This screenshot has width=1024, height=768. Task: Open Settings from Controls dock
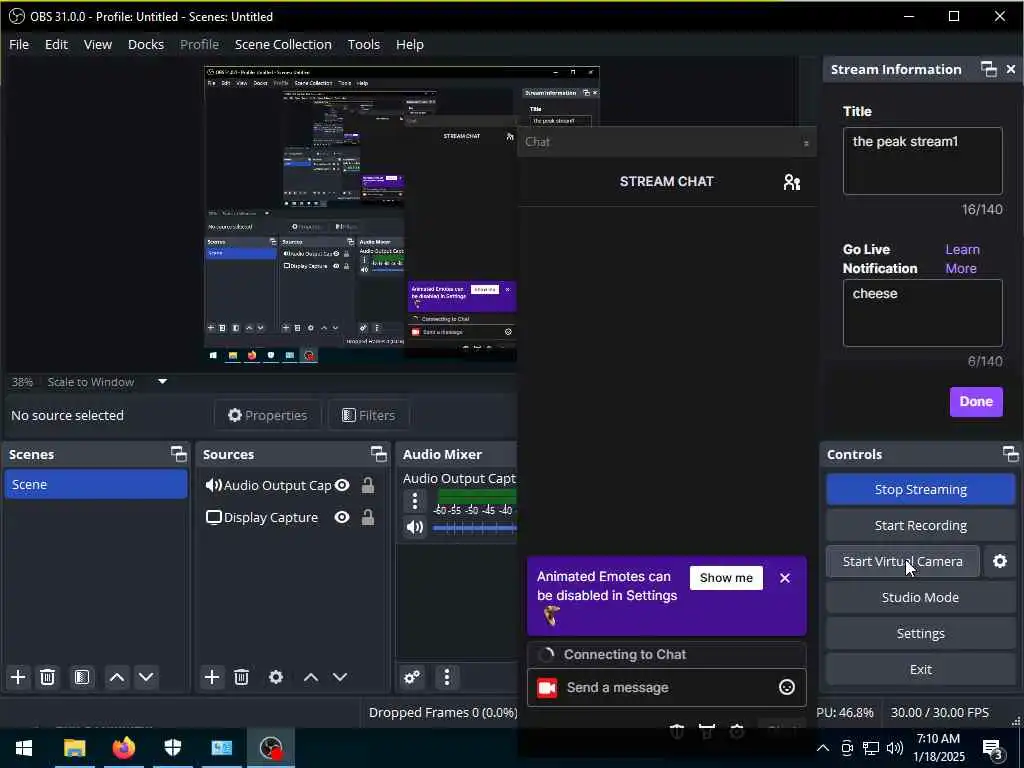920,633
